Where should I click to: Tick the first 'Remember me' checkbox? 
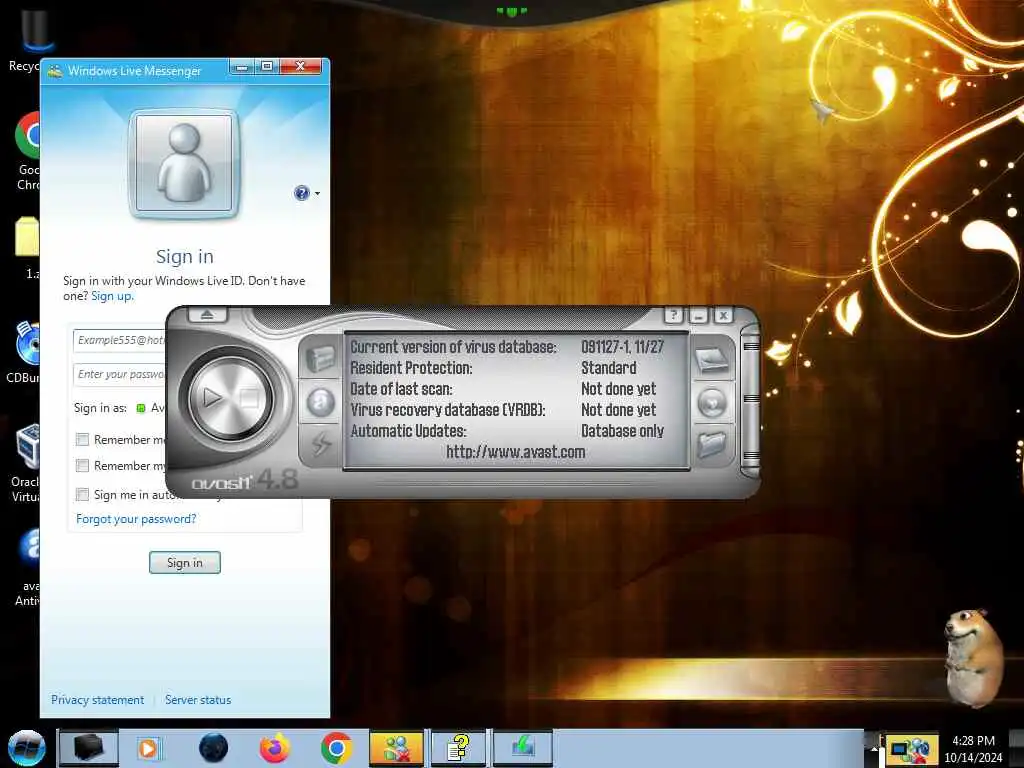[x=82, y=440]
